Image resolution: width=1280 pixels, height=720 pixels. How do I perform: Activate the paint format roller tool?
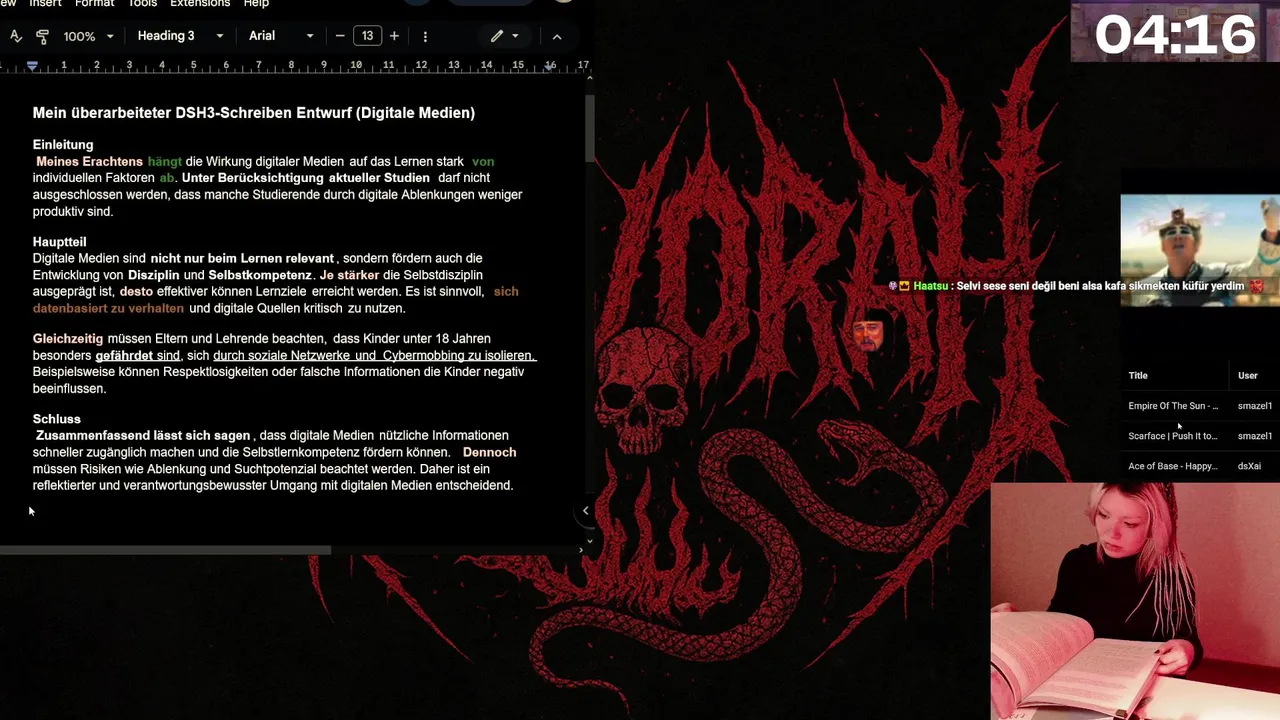42,36
